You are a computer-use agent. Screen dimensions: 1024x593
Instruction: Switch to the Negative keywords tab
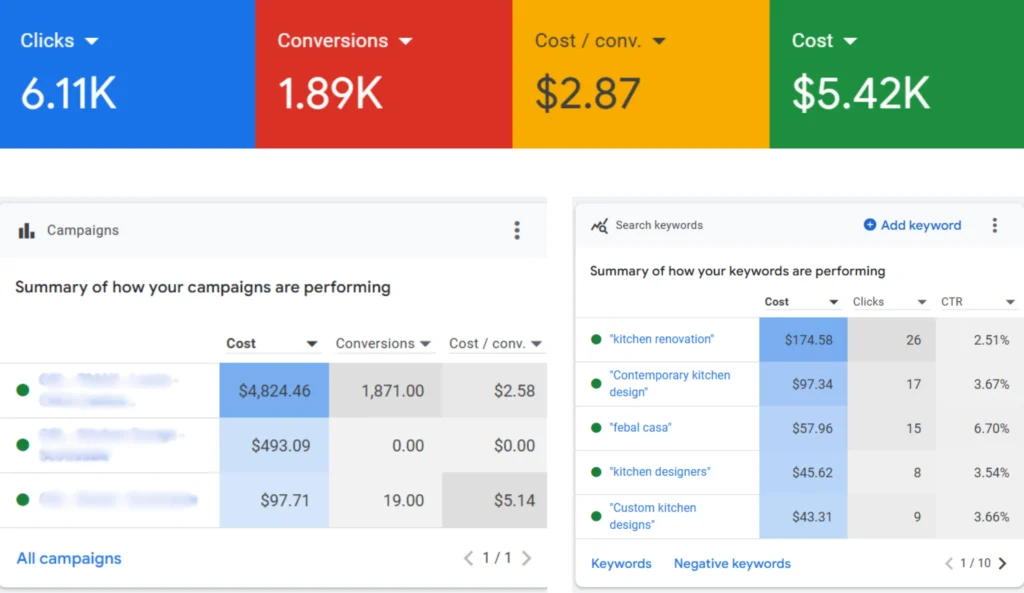click(x=732, y=564)
